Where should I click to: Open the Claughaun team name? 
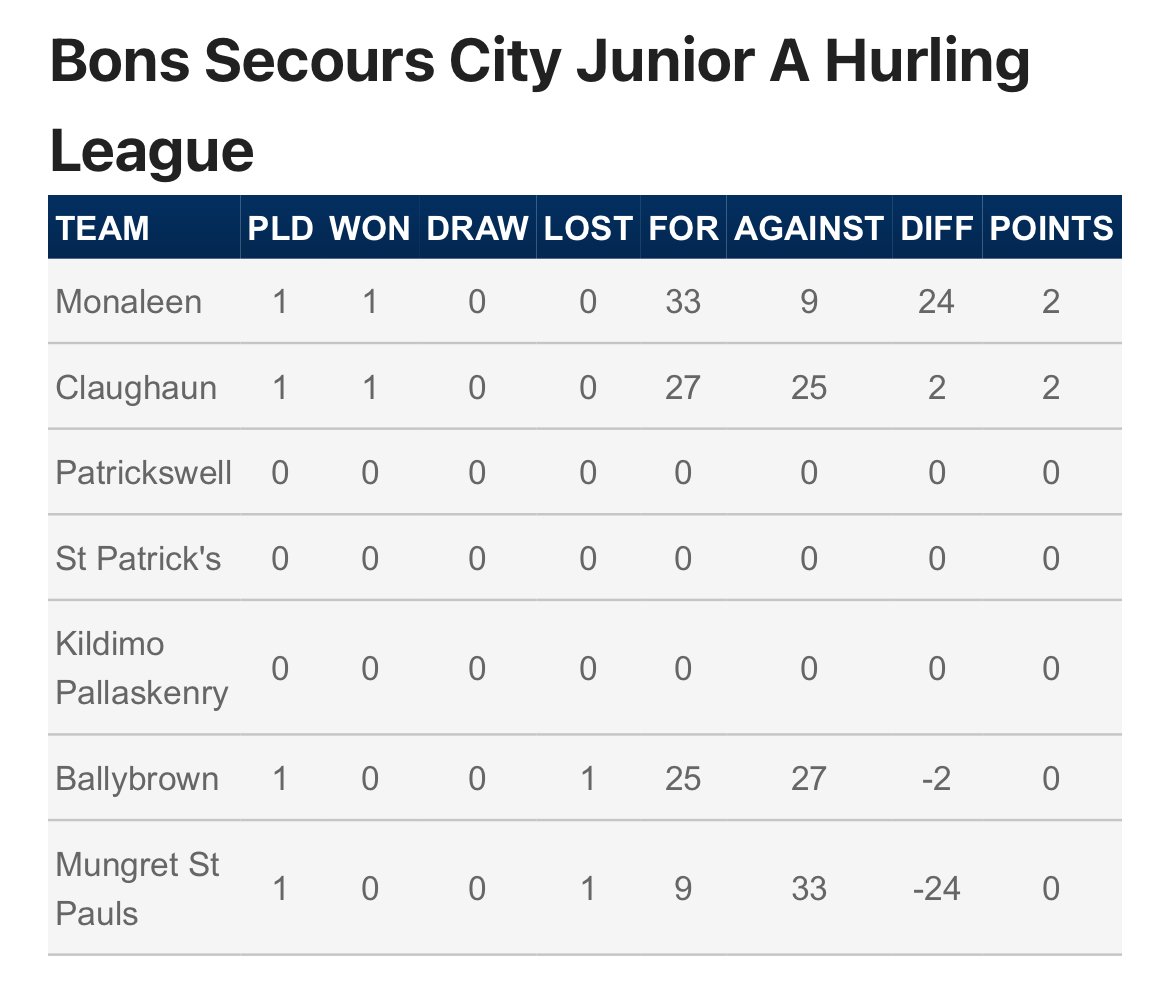pyautogui.click(x=136, y=388)
